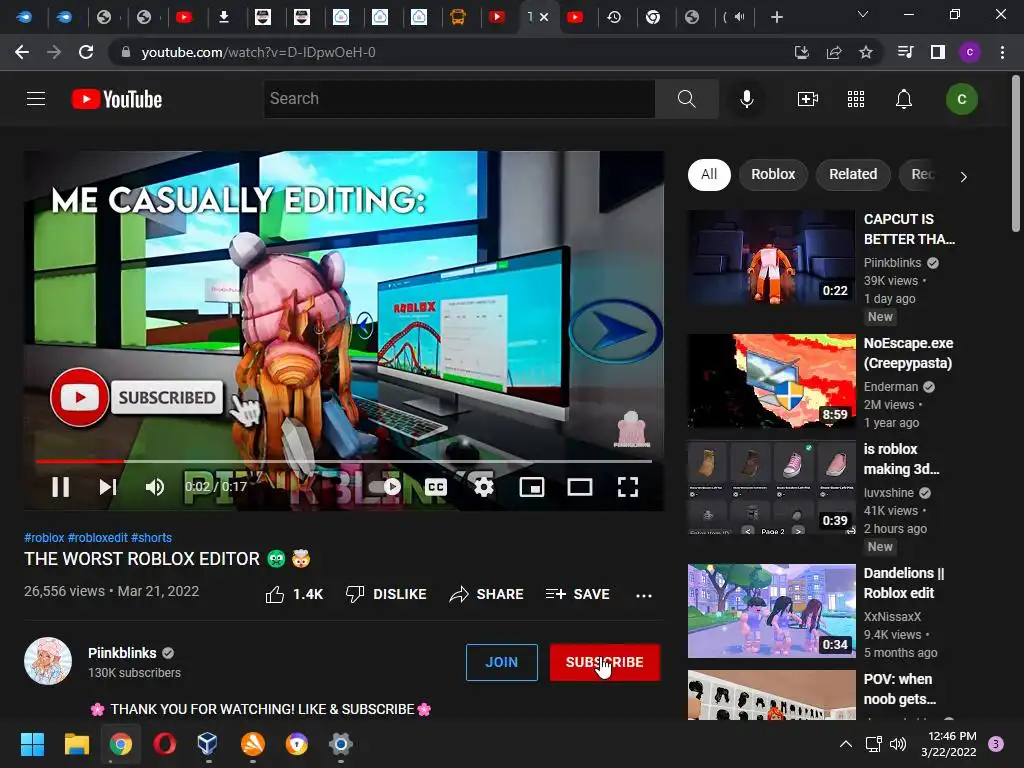Show more filter chips with right chevron
The height and width of the screenshot is (768, 1024).
pos(963,176)
